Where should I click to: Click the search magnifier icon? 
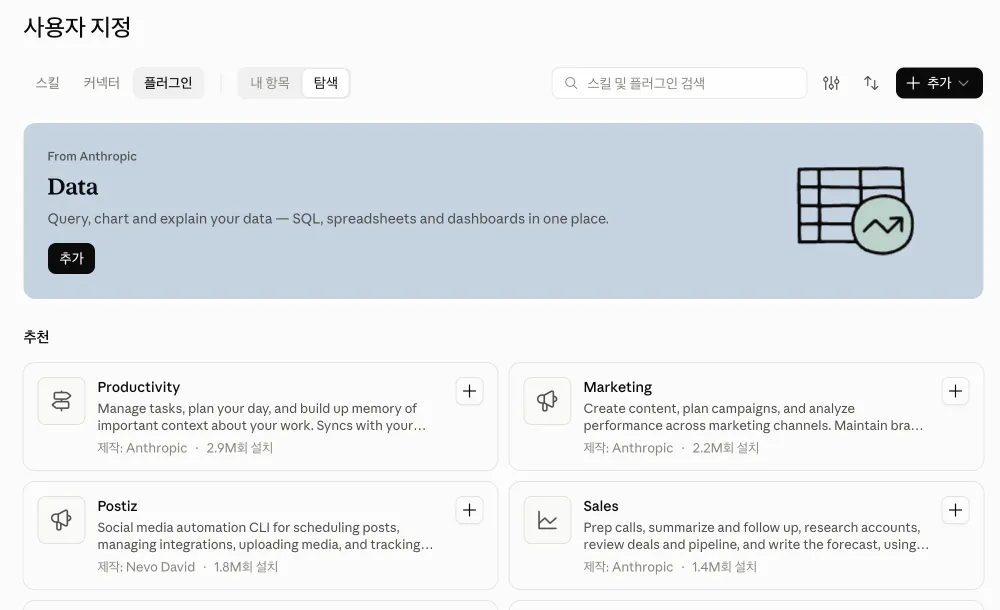click(x=571, y=83)
